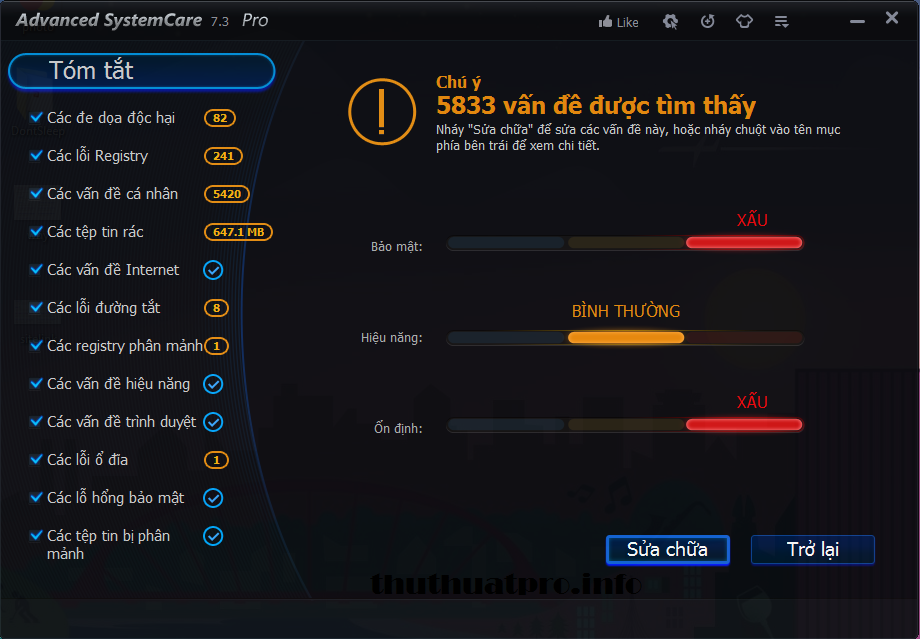Click the lỗi ổ đĩa count badge
The image size is (920, 639).
click(216, 460)
